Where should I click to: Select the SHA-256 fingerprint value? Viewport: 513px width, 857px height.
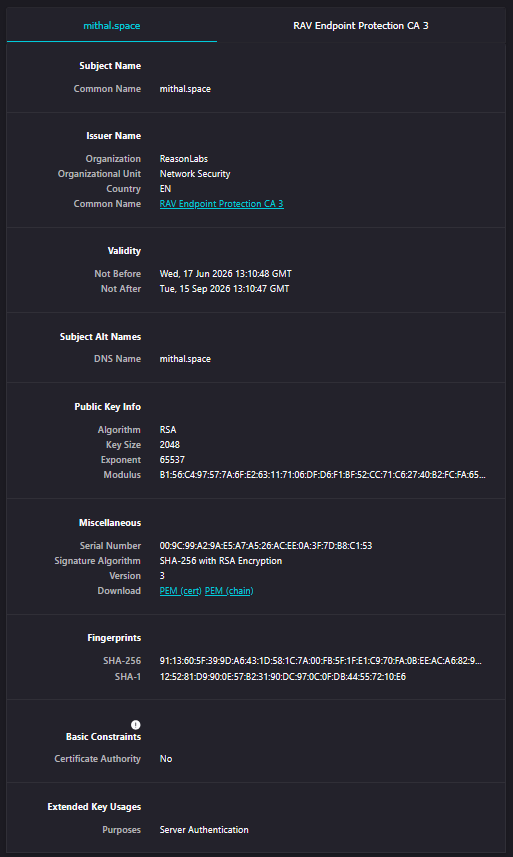coord(321,661)
